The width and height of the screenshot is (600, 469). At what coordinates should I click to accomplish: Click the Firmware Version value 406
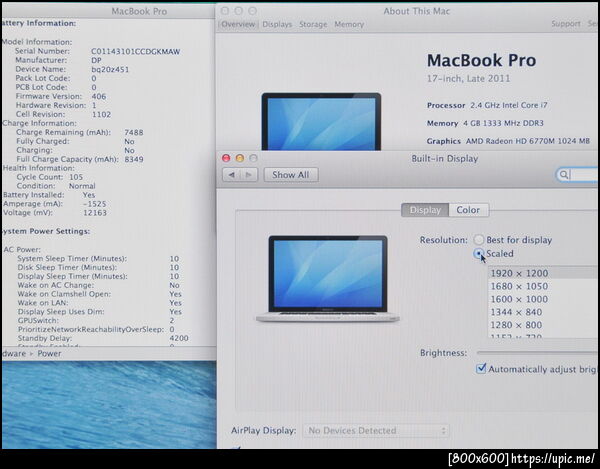tap(99, 96)
